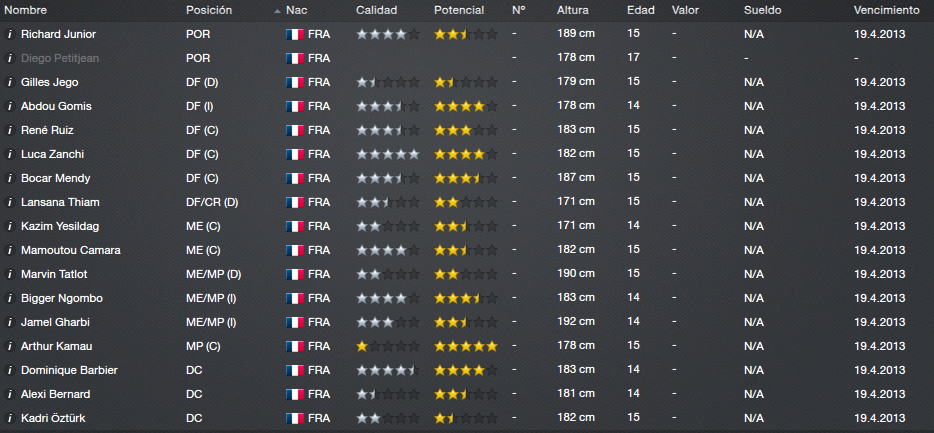
Task: Sort by Vencimiento column header
Action: click(886, 10)
